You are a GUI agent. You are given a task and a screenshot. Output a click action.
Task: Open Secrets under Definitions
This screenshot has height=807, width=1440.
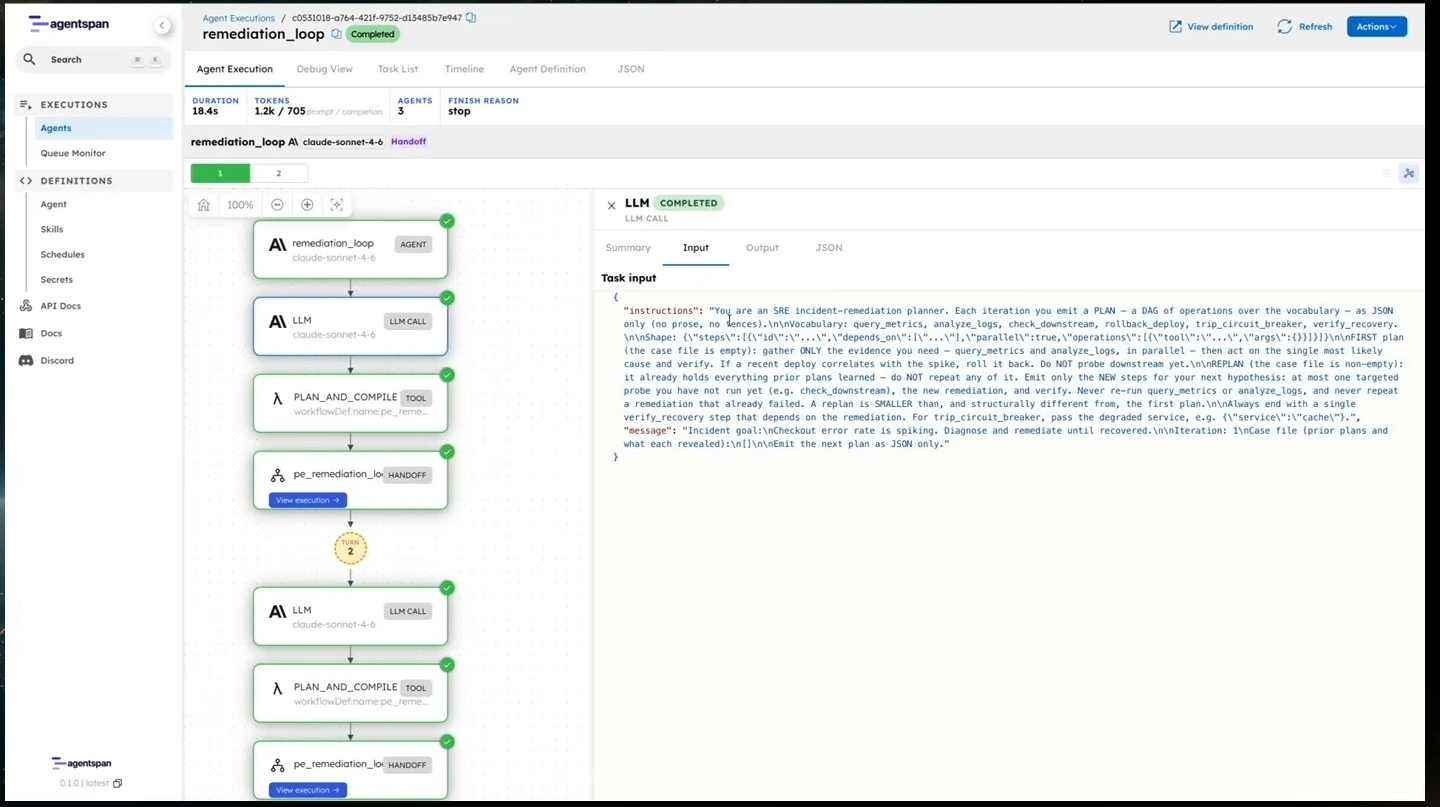click(x=57, y=280)
